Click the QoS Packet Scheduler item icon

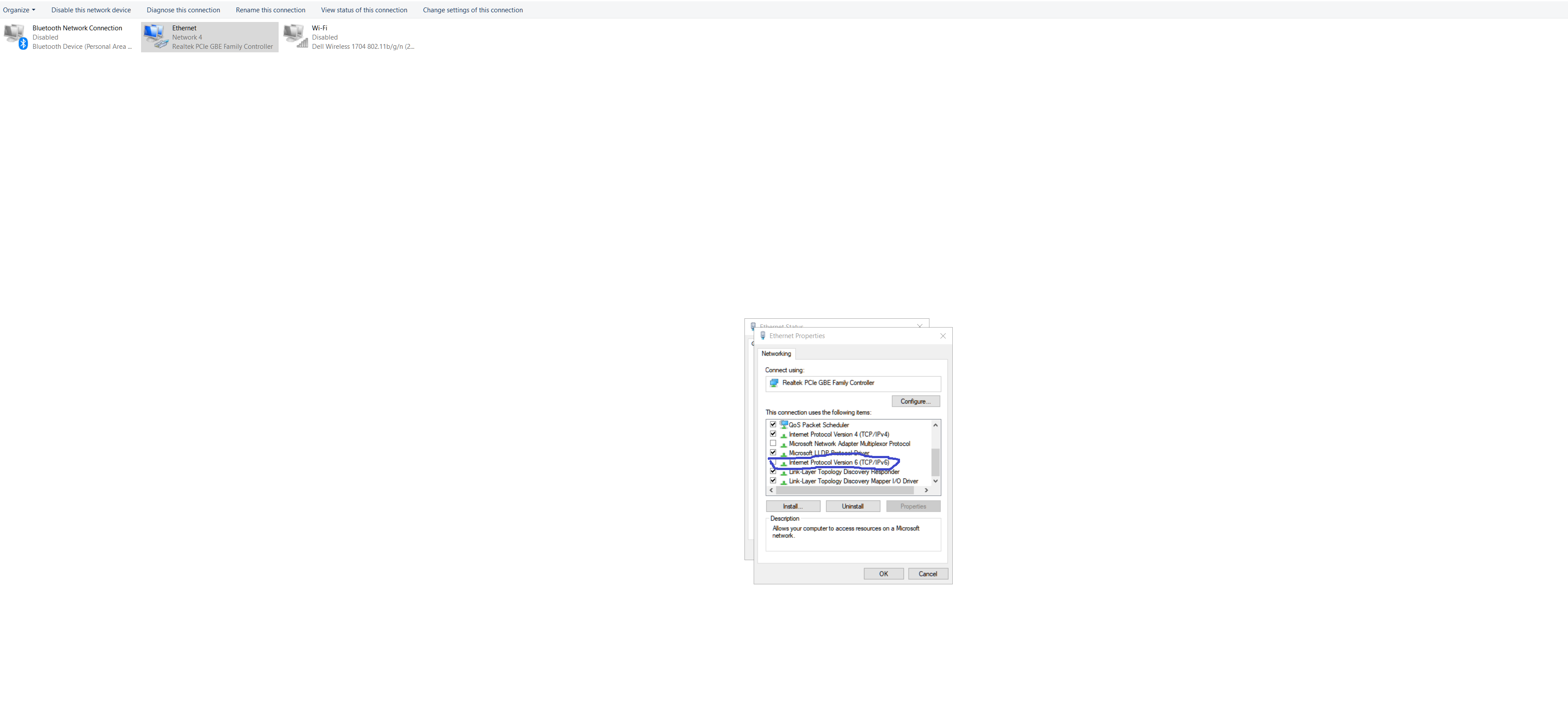coord(784,424)
